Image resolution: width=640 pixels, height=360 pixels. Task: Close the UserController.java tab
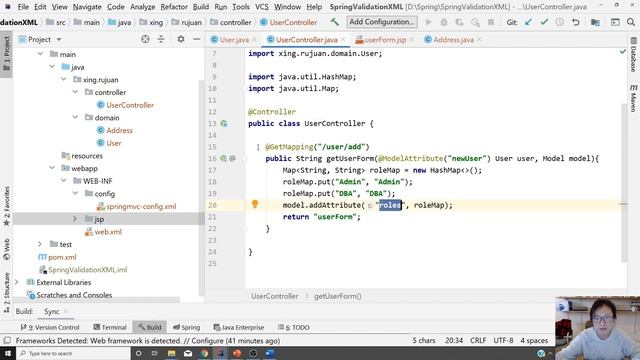tap(343, 40)
